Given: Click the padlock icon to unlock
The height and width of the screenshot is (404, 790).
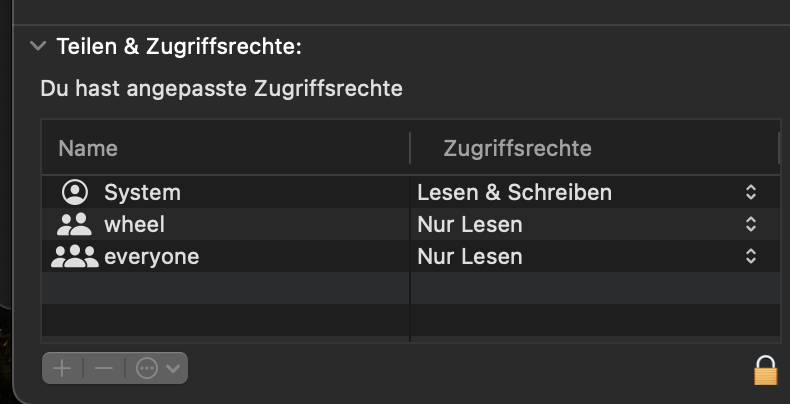Looking at the screenshot, I should pyautogui.click(x=765, y=369).
